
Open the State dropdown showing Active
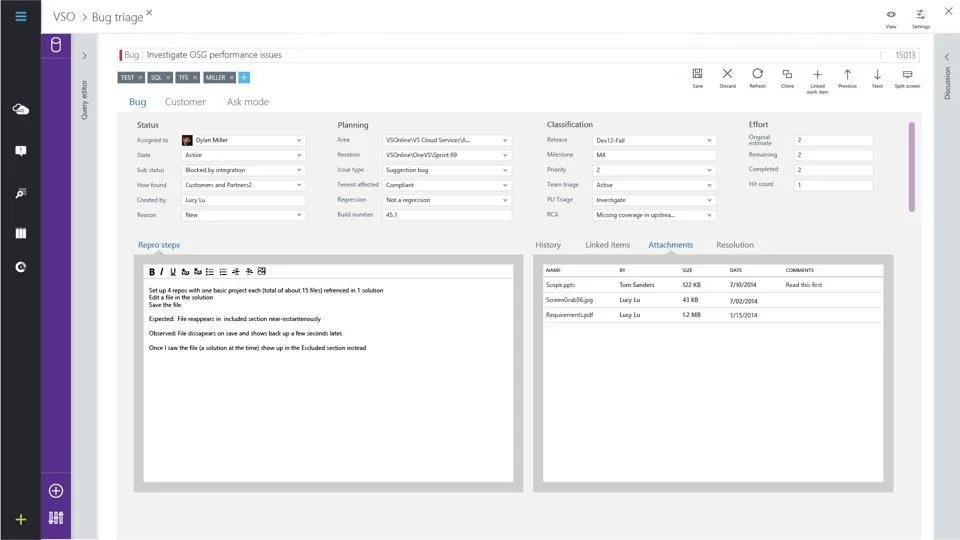tap(243, 155)
